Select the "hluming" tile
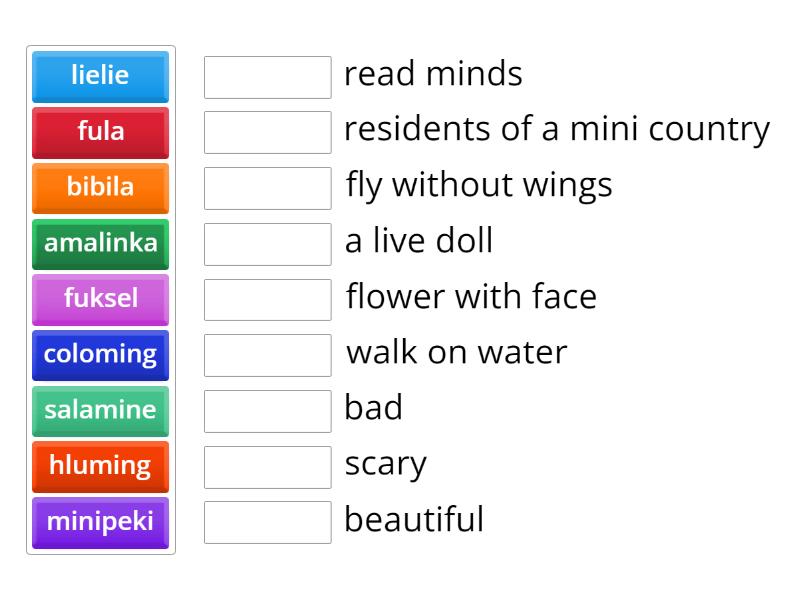Image resolution: width=800 pixels, height=600 pixels. click(x=100, y=467)
